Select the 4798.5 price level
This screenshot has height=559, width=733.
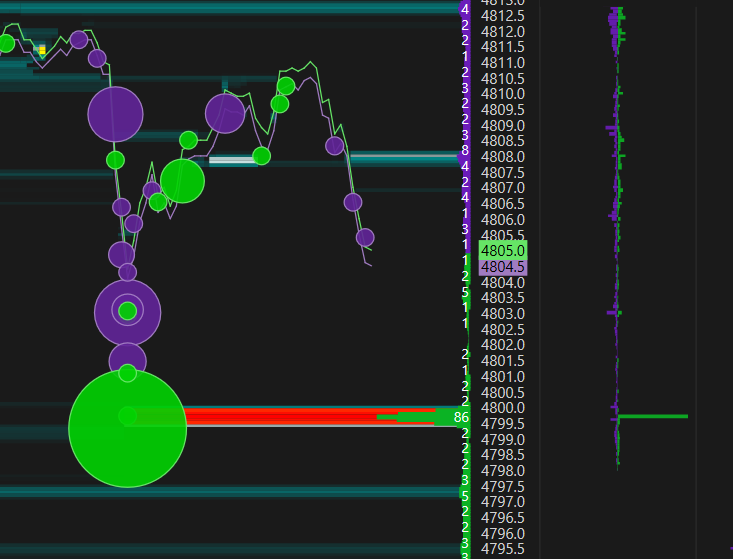tap(503, 455)
